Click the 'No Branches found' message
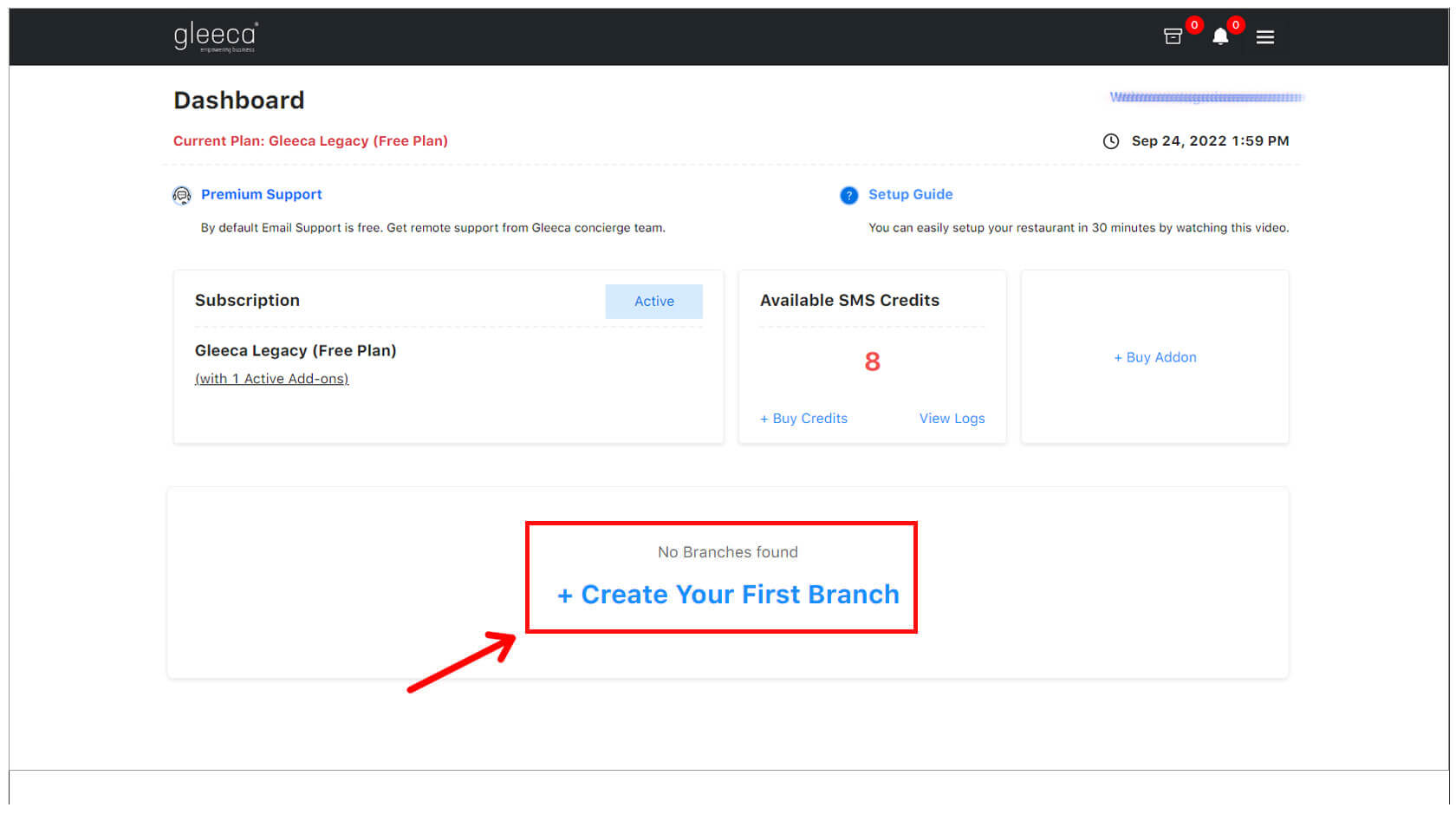Viewport: 1456px width, 814px height. pos(728,552)
